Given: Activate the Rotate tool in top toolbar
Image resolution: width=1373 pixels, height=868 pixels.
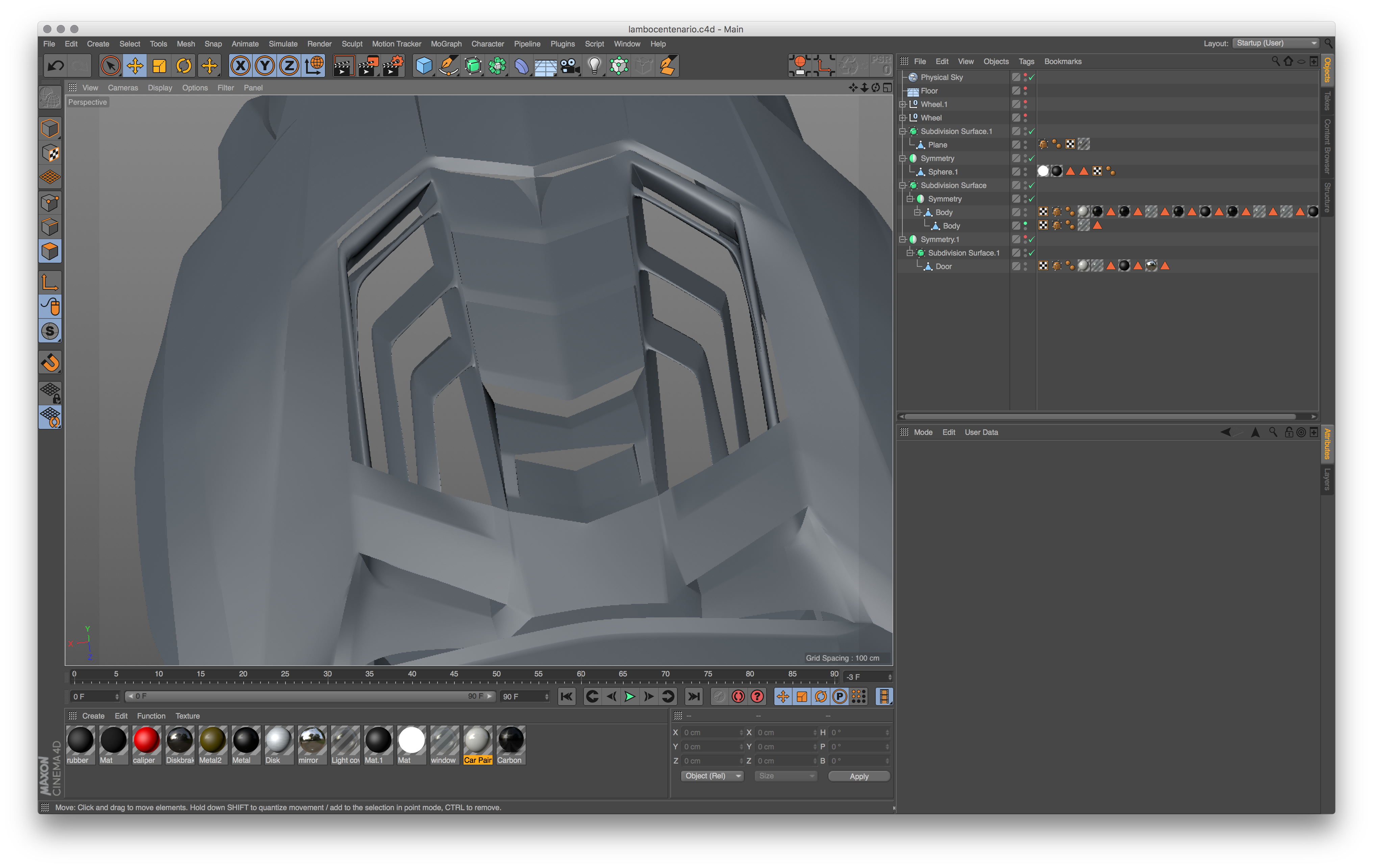Looking at the screenshot, I should click(184, 66).
